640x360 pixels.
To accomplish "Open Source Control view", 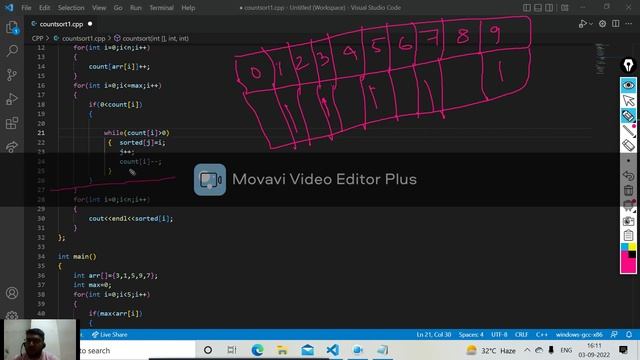I will pos(12,75).
